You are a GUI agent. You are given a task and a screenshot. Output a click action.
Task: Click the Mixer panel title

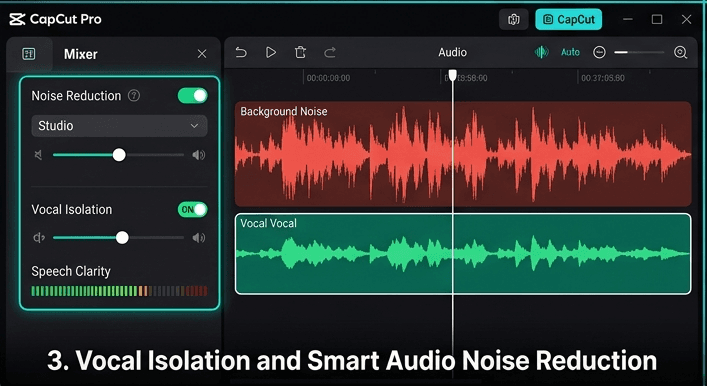point(81,54)
